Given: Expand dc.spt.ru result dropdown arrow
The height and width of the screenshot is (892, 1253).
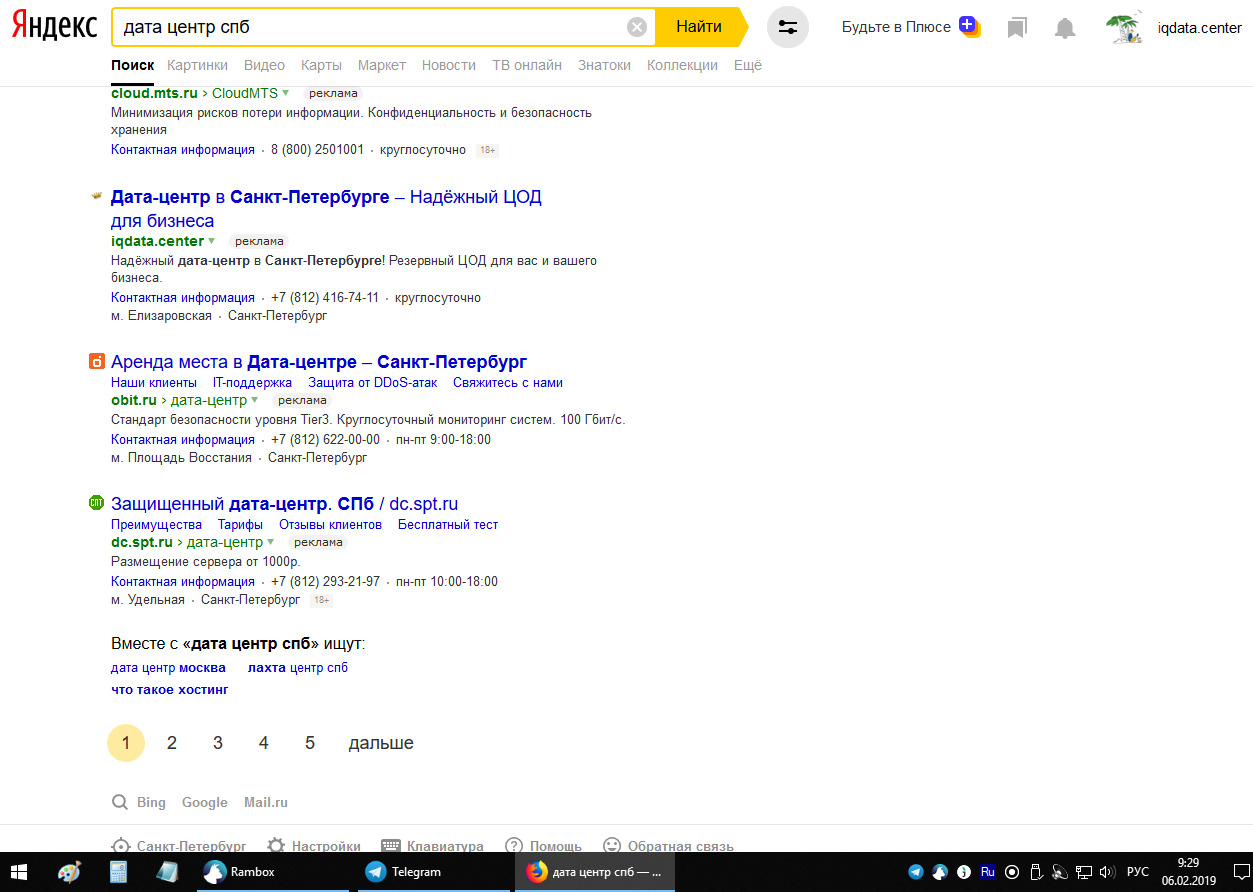Looking at the screenshot, I should [x=270, y=542].
